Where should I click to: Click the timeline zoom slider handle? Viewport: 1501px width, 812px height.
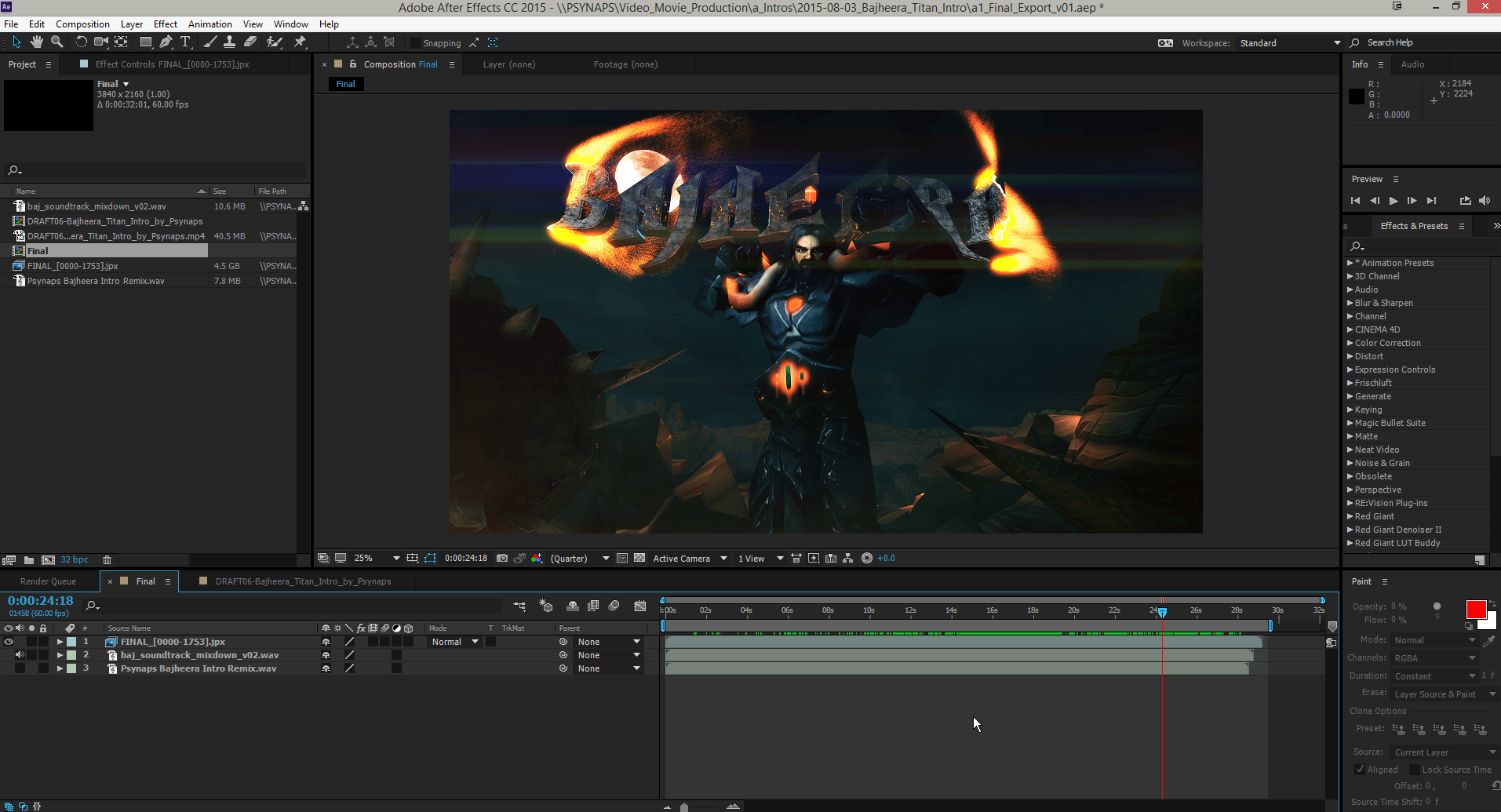(x=684, y=807)
